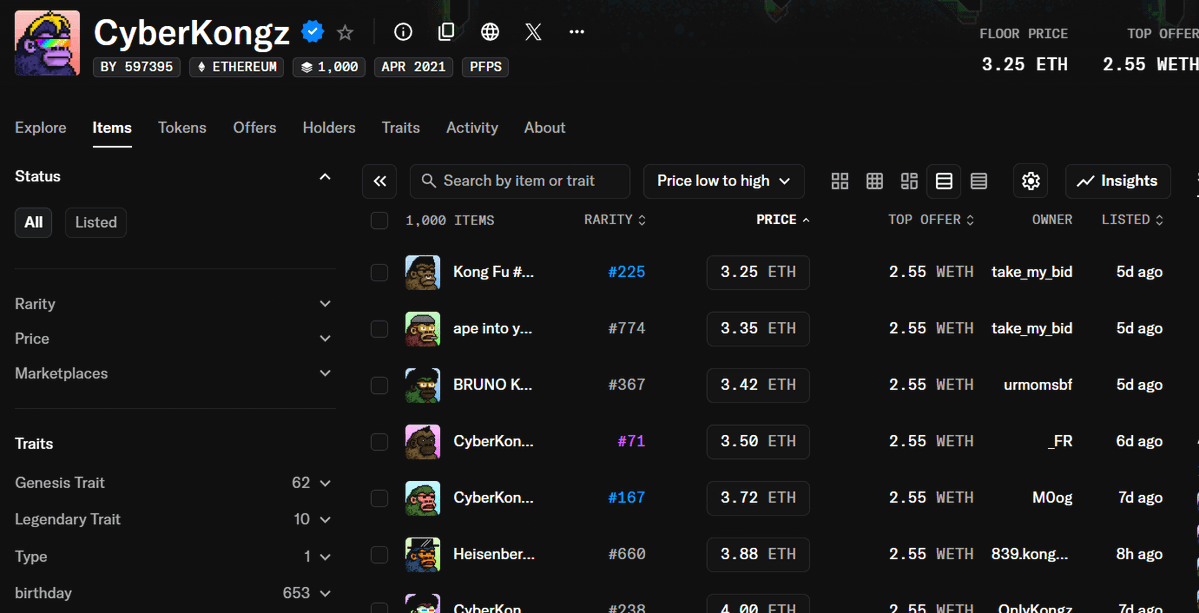Favorite the collection with the star icon
Screen dimensions: 1199x613
[346, 32]
